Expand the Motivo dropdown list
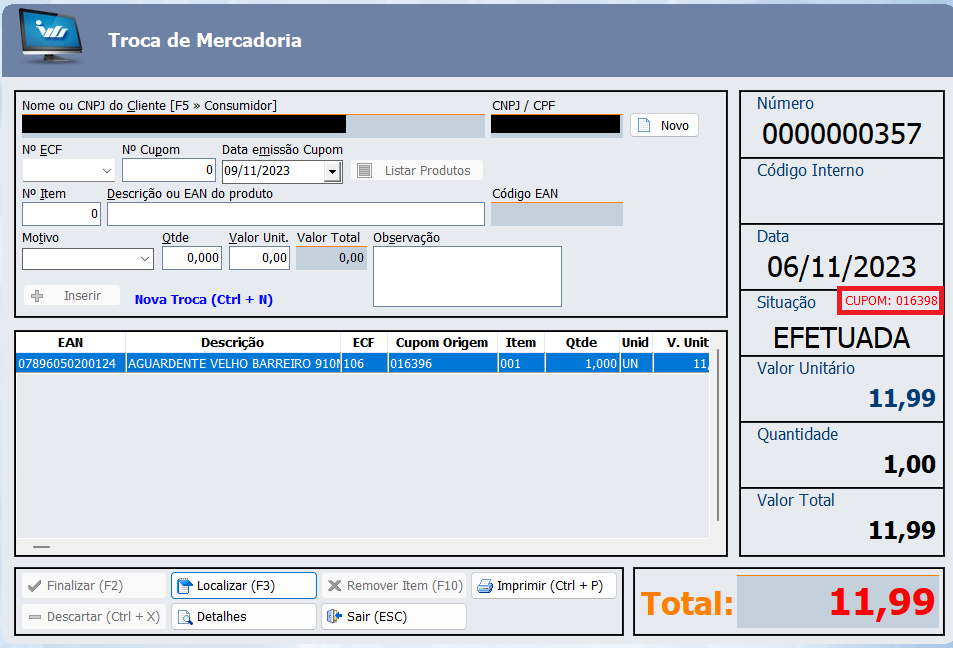Screen dimensions: 953x648 145,259
